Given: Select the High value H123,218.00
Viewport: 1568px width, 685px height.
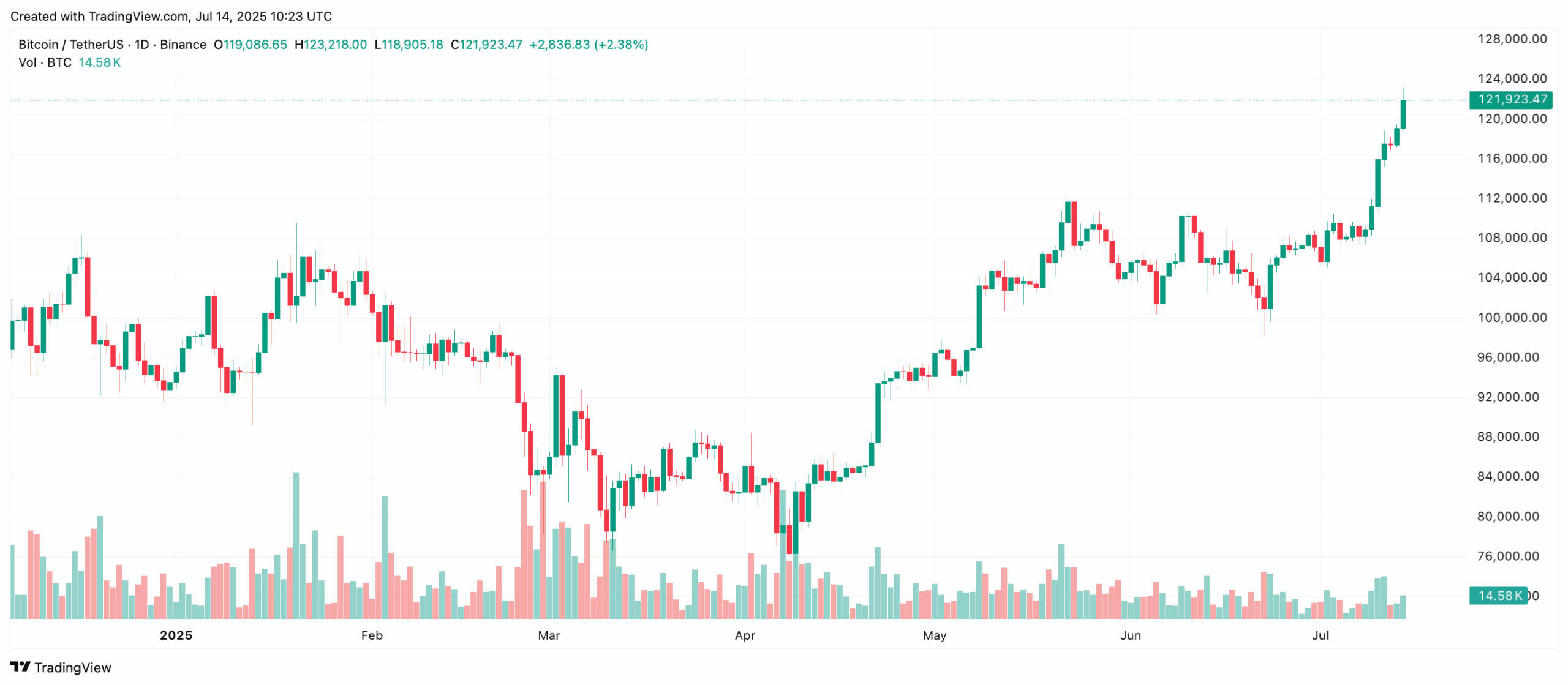Looking at the screenshot, I should [331, 45].
